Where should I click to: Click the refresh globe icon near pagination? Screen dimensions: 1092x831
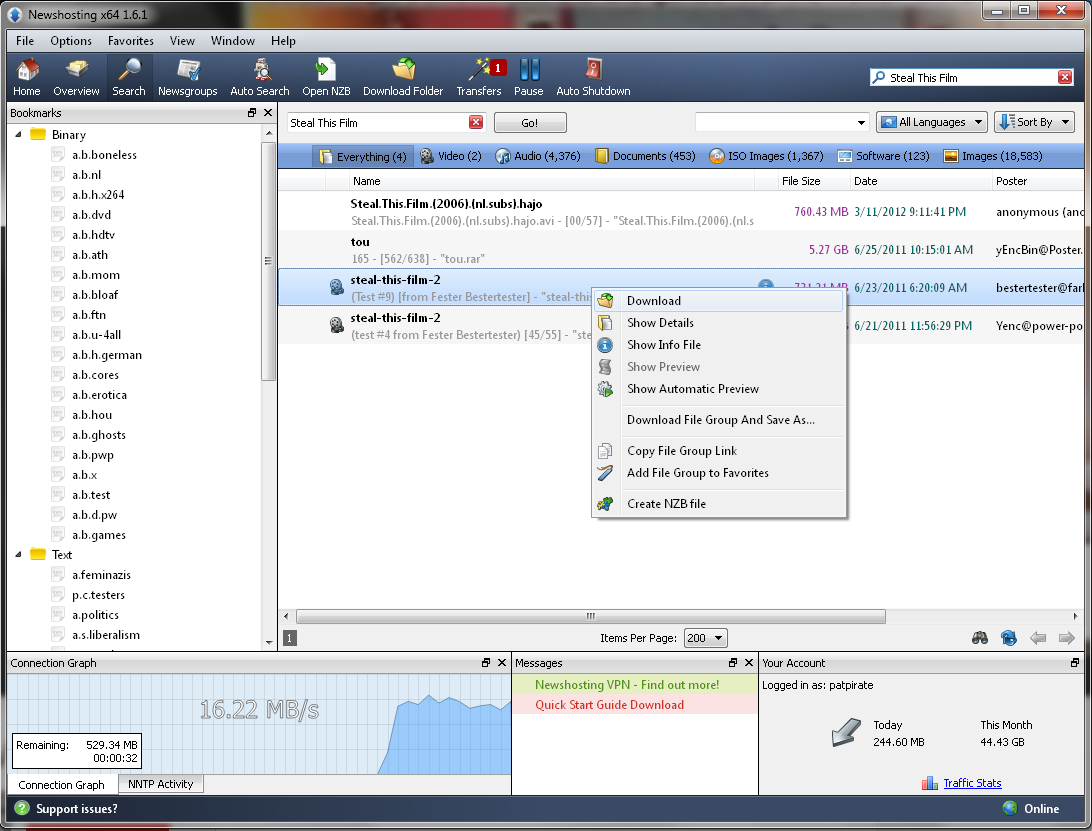pos(1008,637)
